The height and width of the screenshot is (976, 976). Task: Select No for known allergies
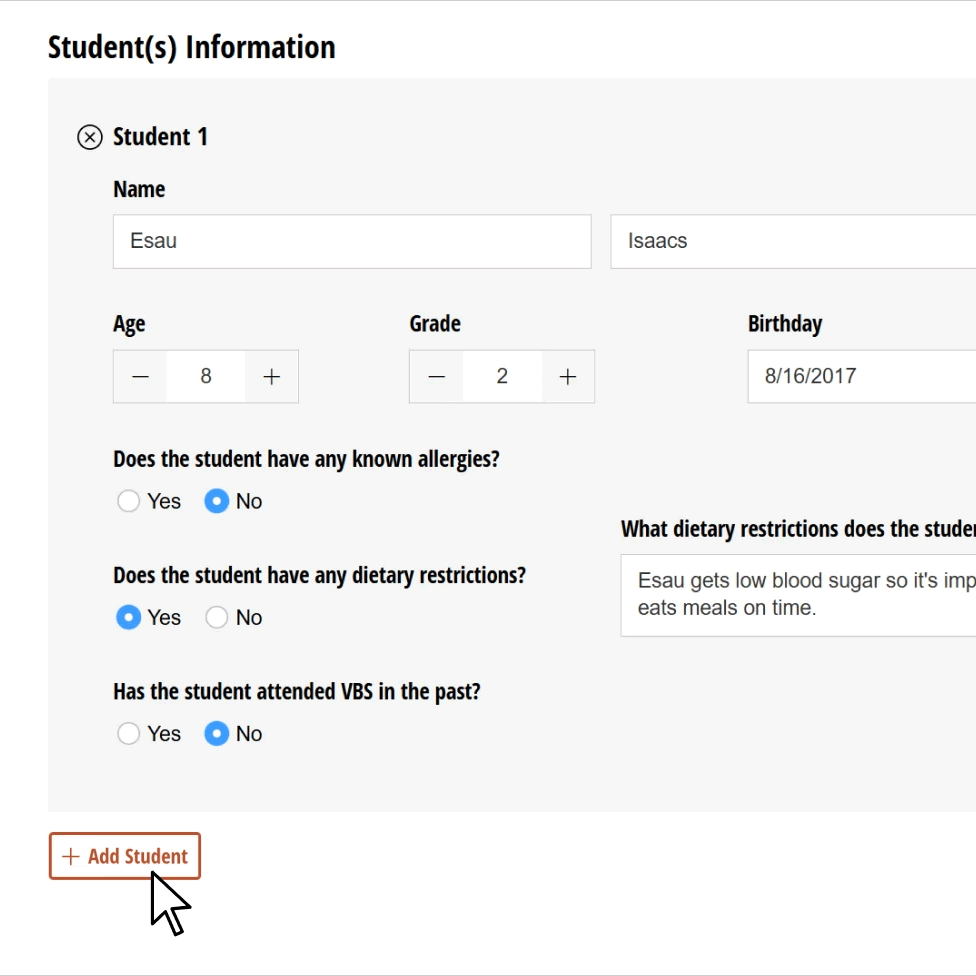pos(217,501)
